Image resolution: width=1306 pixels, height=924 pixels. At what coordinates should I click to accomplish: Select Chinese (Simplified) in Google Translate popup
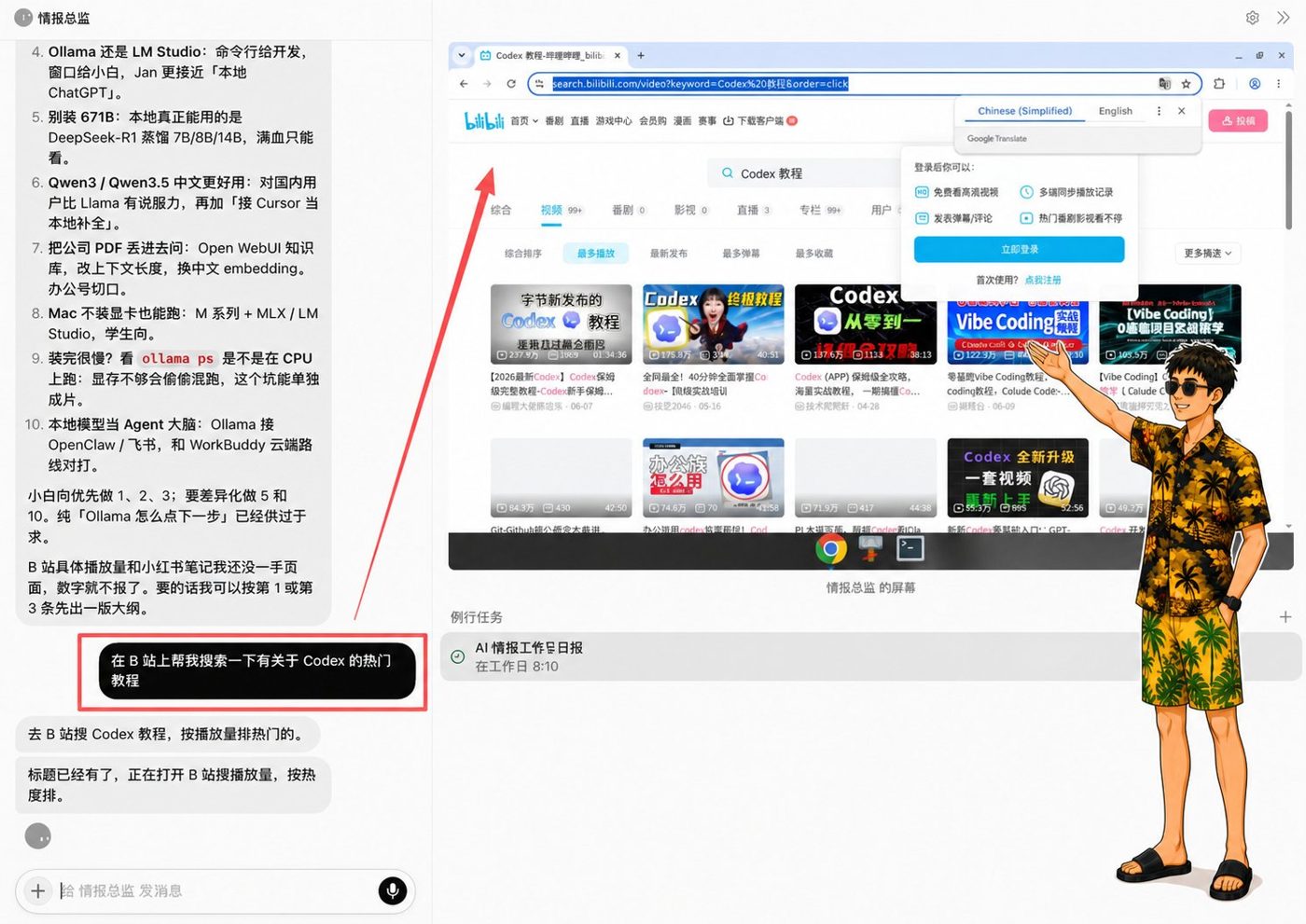coord(1024,111)
